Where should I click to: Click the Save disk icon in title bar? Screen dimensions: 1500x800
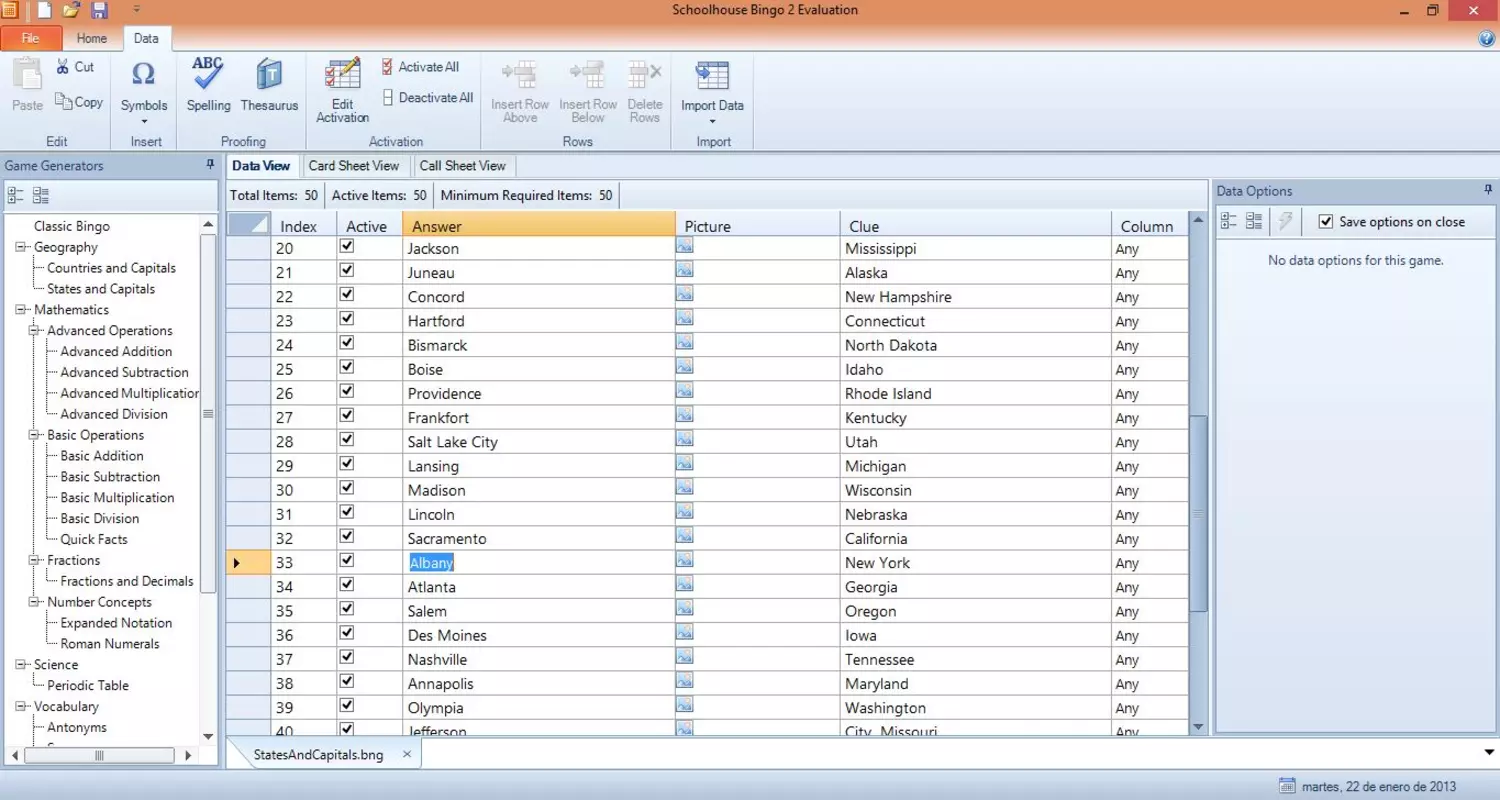click(99, 11)
